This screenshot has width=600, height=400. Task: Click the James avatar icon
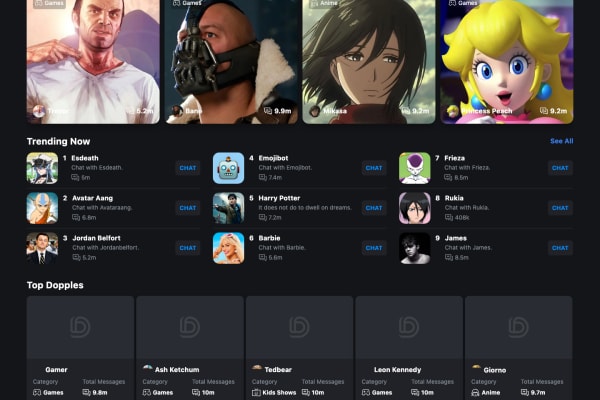(415, 248)
